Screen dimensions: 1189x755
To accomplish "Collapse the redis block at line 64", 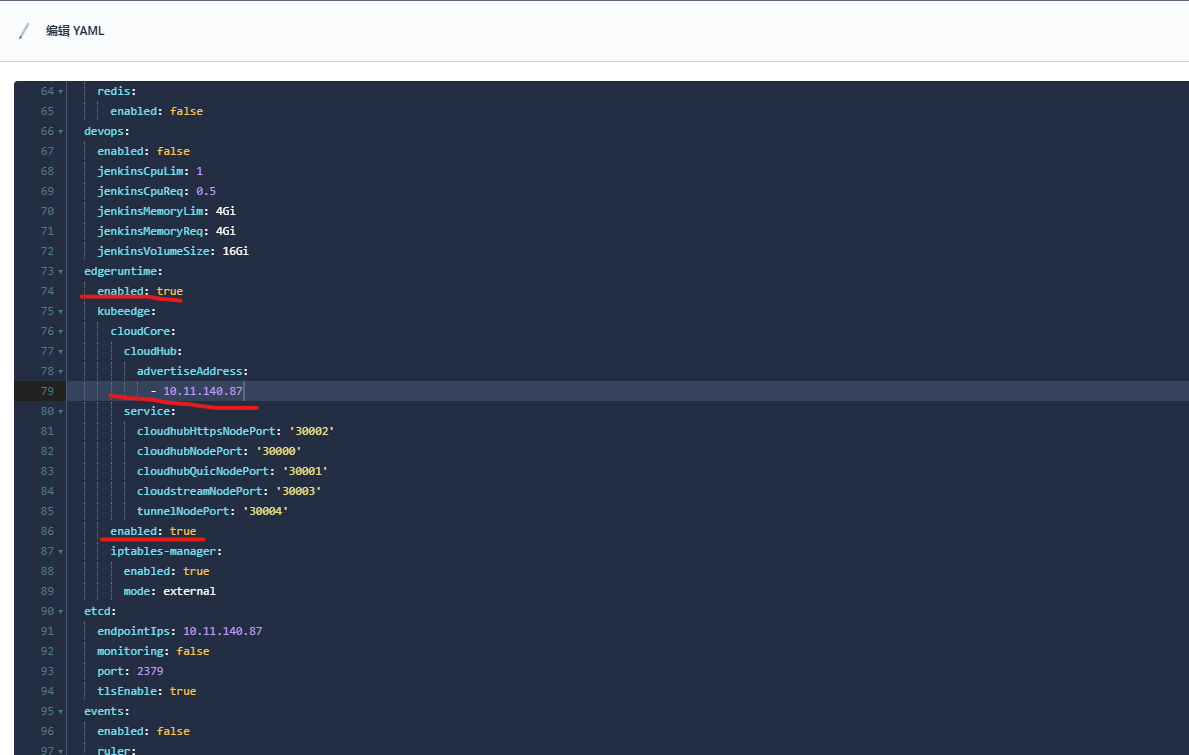I will (60, 92).
